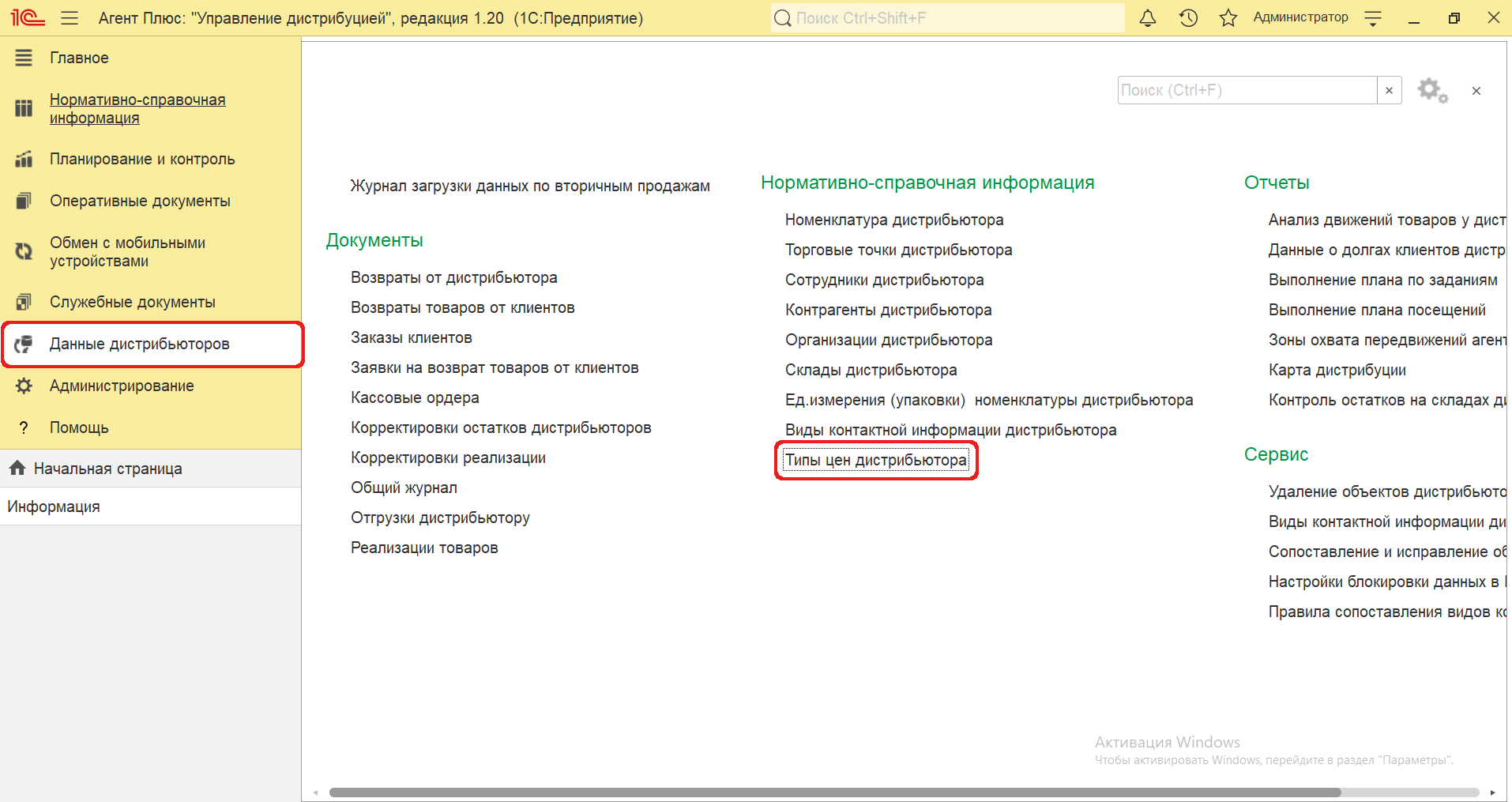Open service settings menu icon next to Администратор
The height and width of the screenshot is (802, 1512).
tap(1373, 17)
